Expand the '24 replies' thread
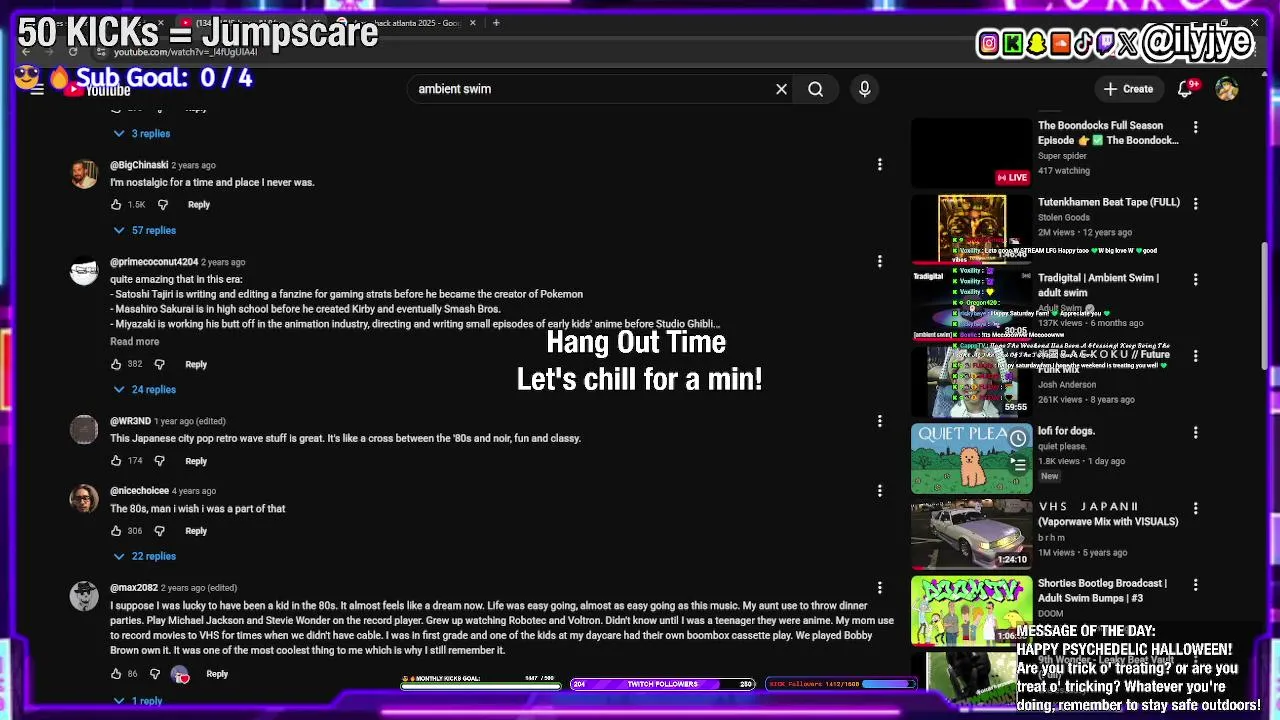Viewport: 1280px width, 720px height. click(x=145, y=389)
